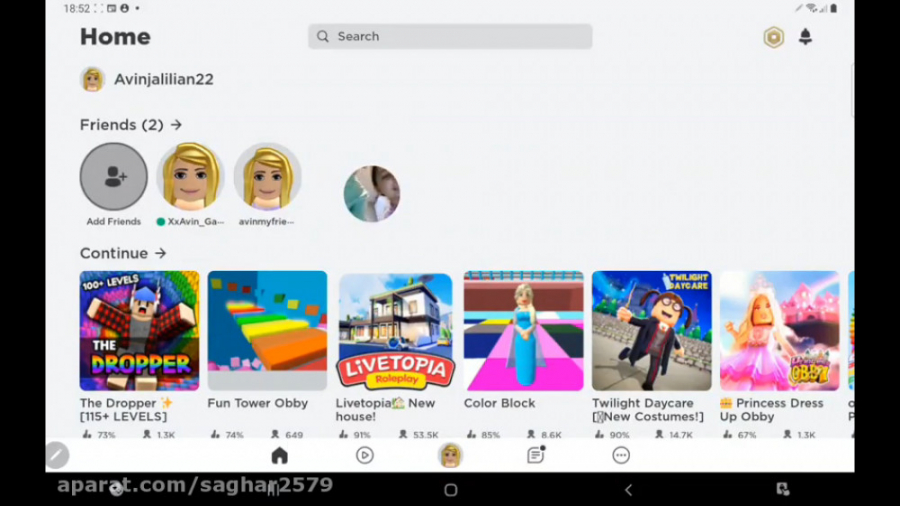The width and height of the screenshot is (900, 506).
Task: Click the 18:52 status bar clock
Action: pyautogui.click(x=76, y=9)
